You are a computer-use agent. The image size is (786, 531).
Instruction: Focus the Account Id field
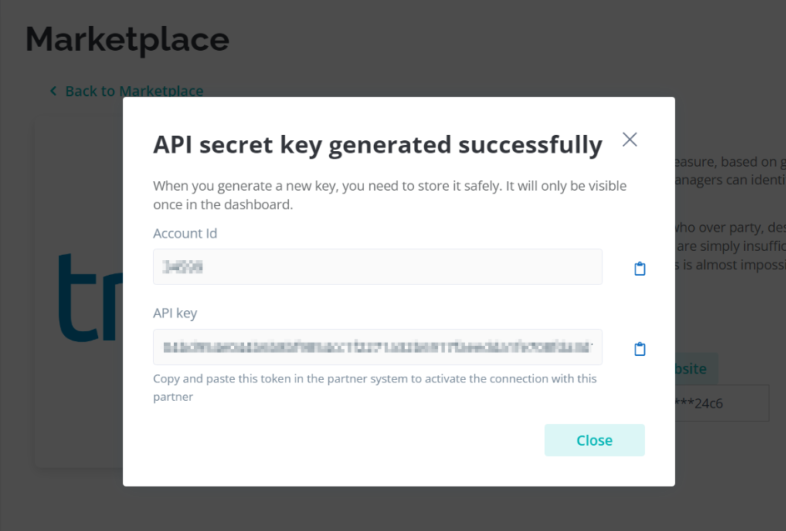[x=377, y=267]
